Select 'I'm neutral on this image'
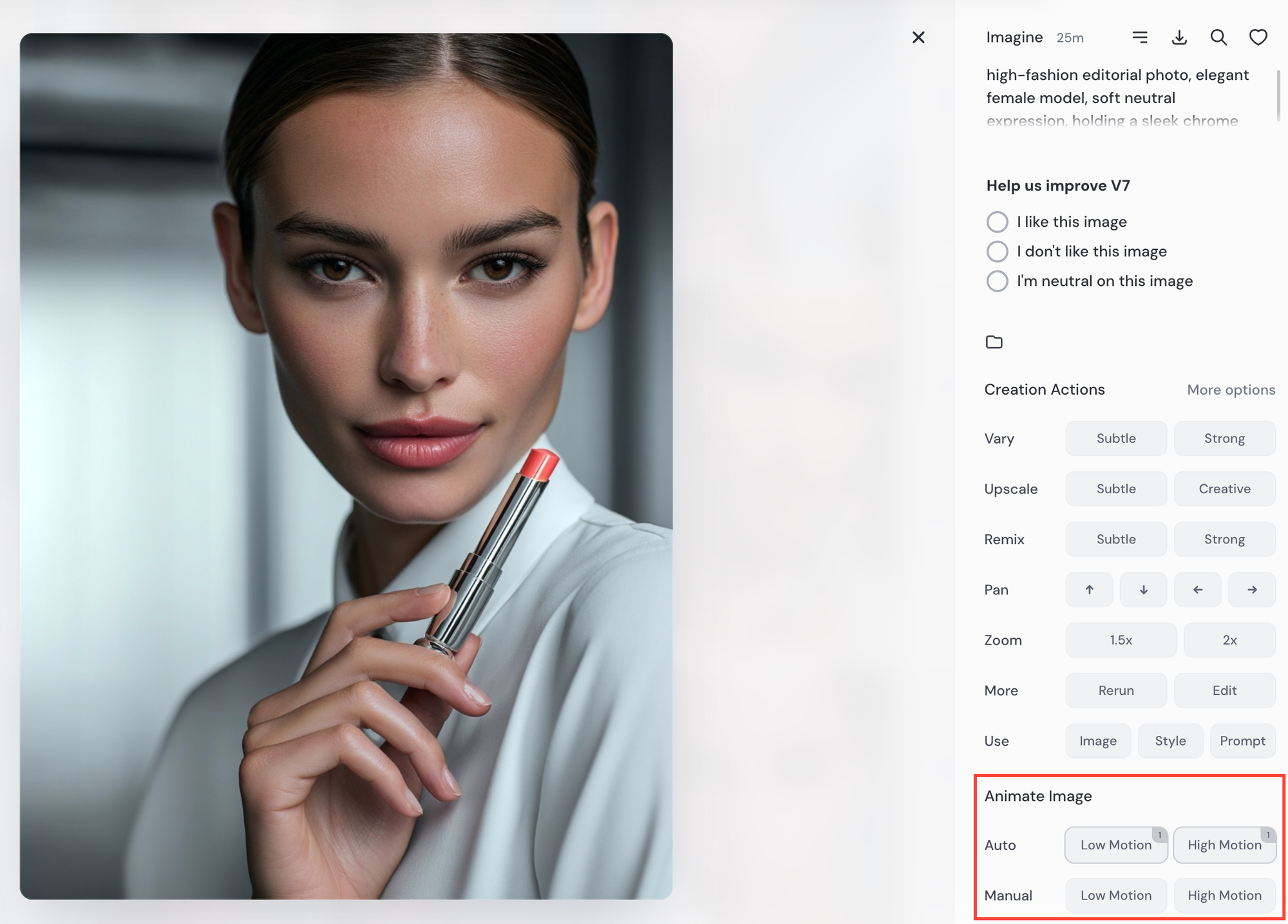This screenshot has height=924, width=1288. coord(998,281)
